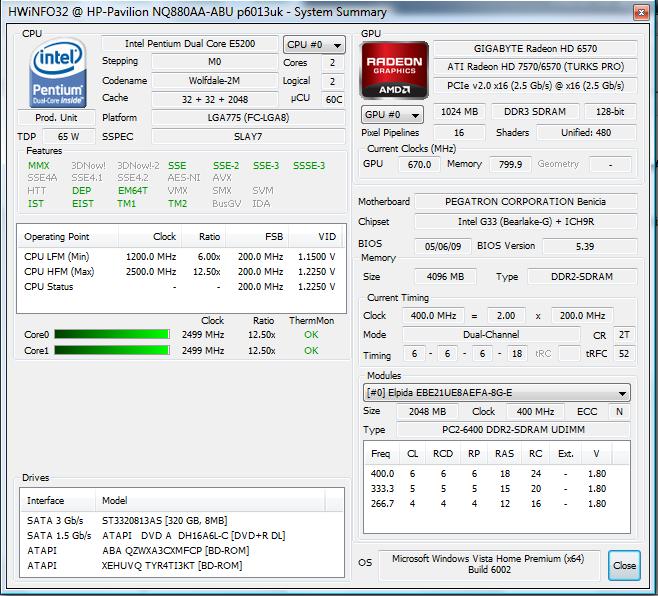Click the PCIe v2.0 x16 bus field
The height and width of the screenshot is (596, 658).
pyautogui.click(x=535, y=86)
